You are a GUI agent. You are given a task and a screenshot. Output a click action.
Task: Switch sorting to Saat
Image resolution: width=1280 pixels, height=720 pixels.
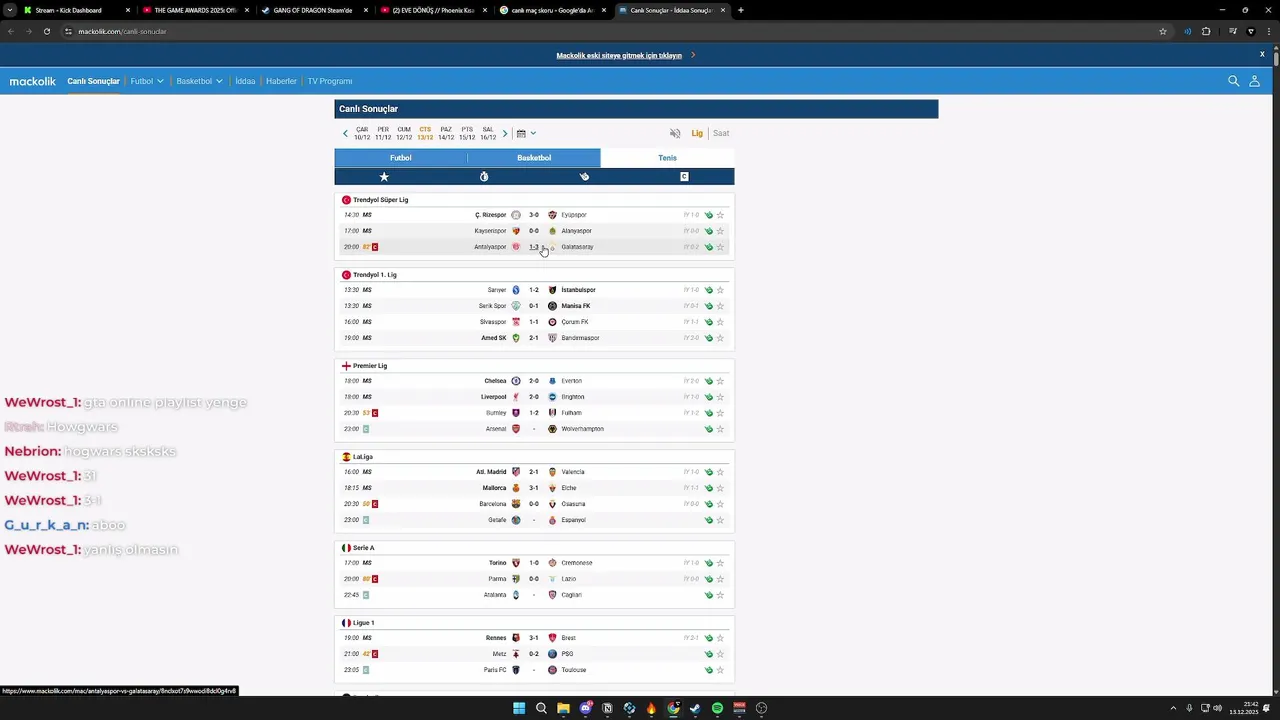point(721,133)
